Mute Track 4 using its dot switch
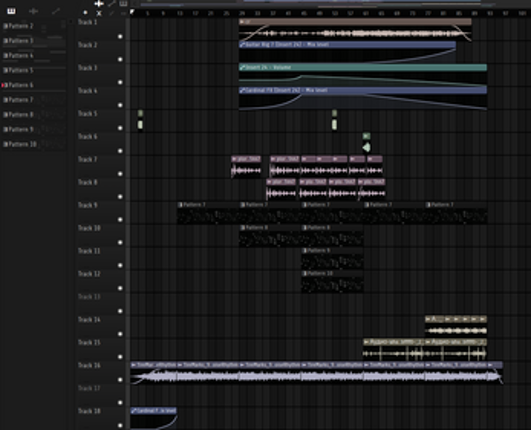The height and width of the screenshot is (430, 531). [120, 105]
